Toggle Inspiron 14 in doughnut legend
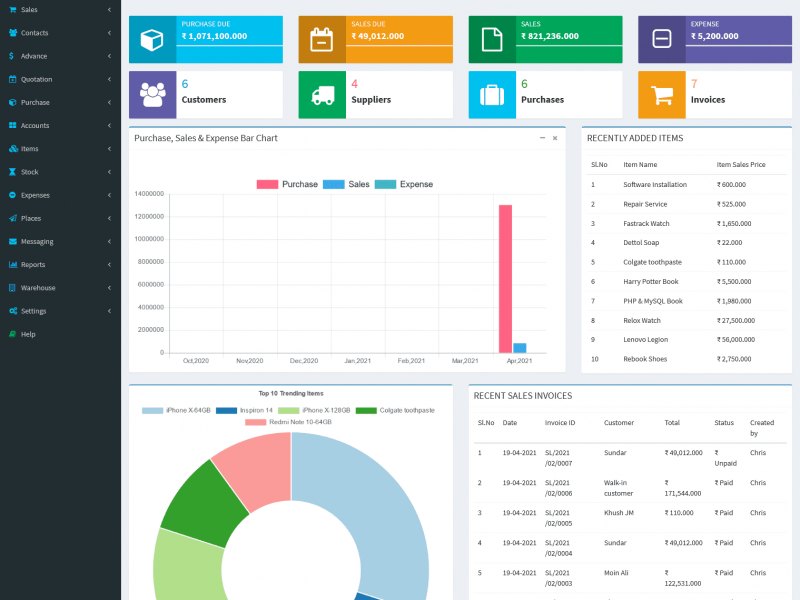800x600 pixels. point(244,410)
